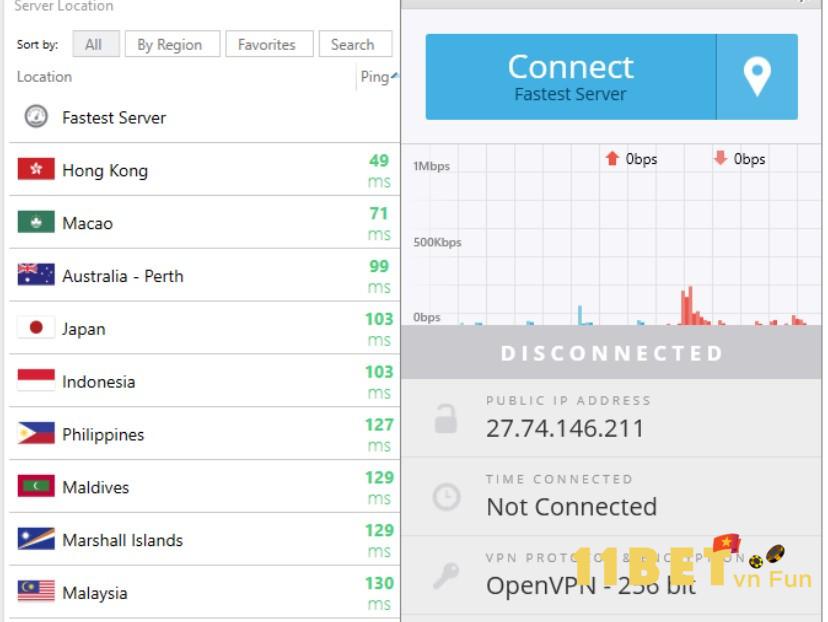This screenshot has height=622, width=828.
Task: Select the Malaysia server
Action: click(x=204, y=592)
